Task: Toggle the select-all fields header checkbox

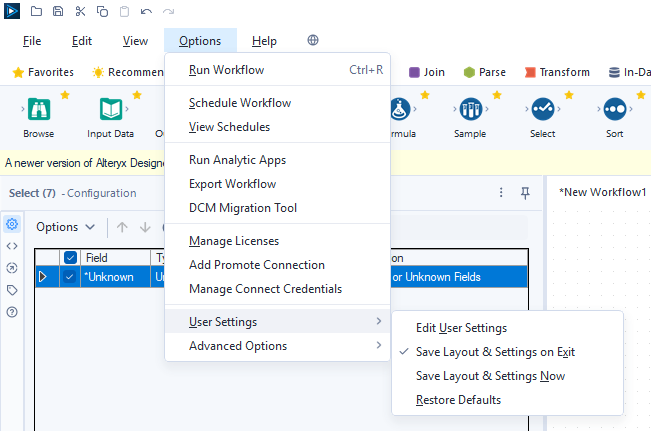Action: [x=71, y=258]
